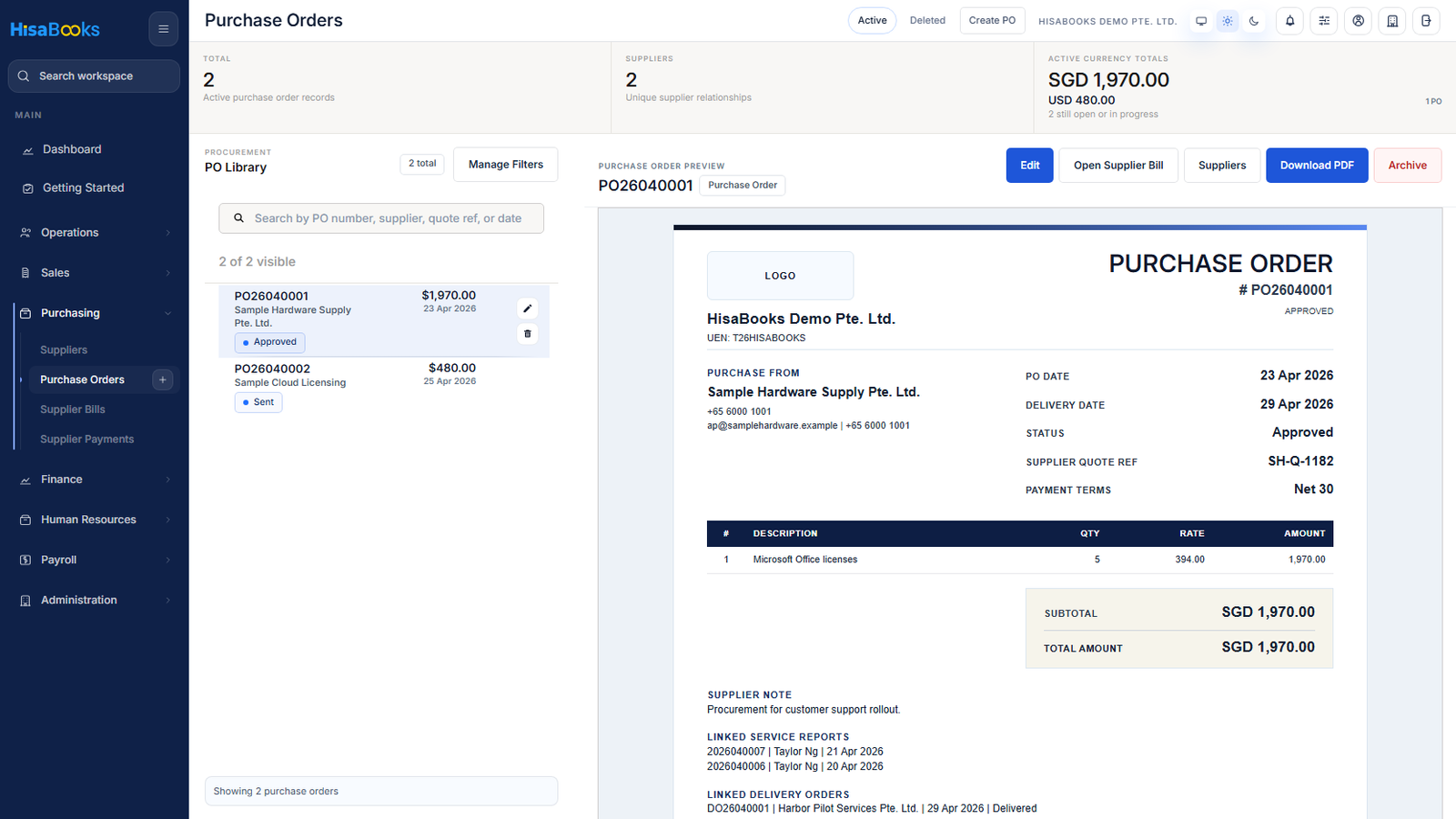1456x819 pixels.
Task: Focus the Search workspace field
Action: pyautogui.click(x=95, y=76)
